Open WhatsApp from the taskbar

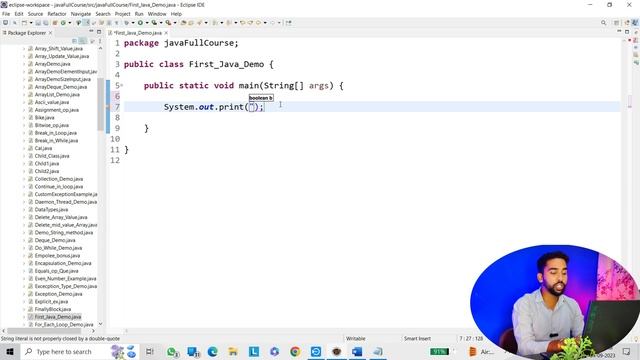coord(172,351)
